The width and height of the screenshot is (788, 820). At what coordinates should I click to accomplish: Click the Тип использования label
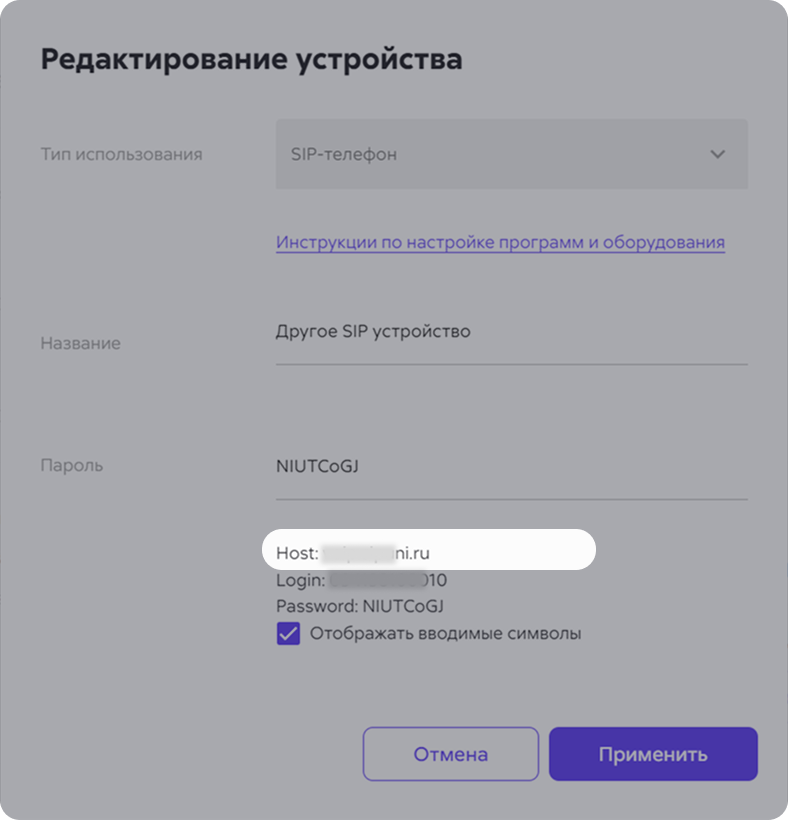pos(121,154)
